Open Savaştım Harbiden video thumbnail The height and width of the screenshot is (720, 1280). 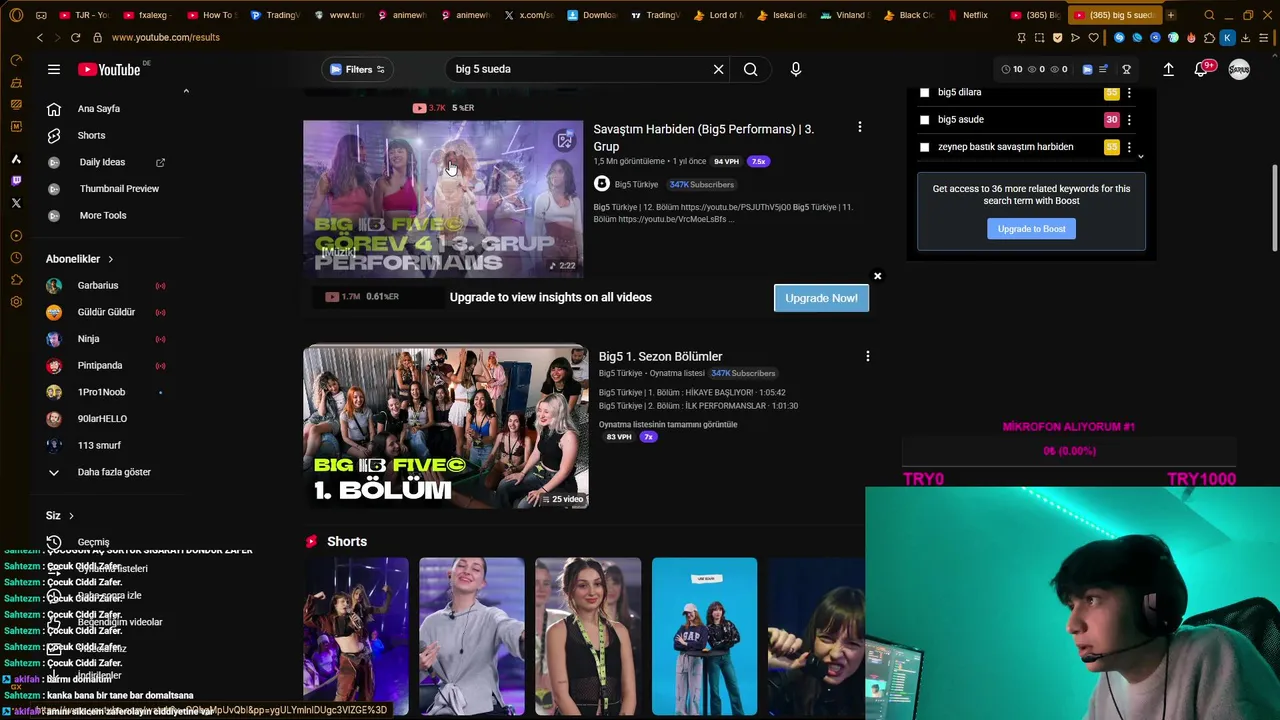pos(443,199)
